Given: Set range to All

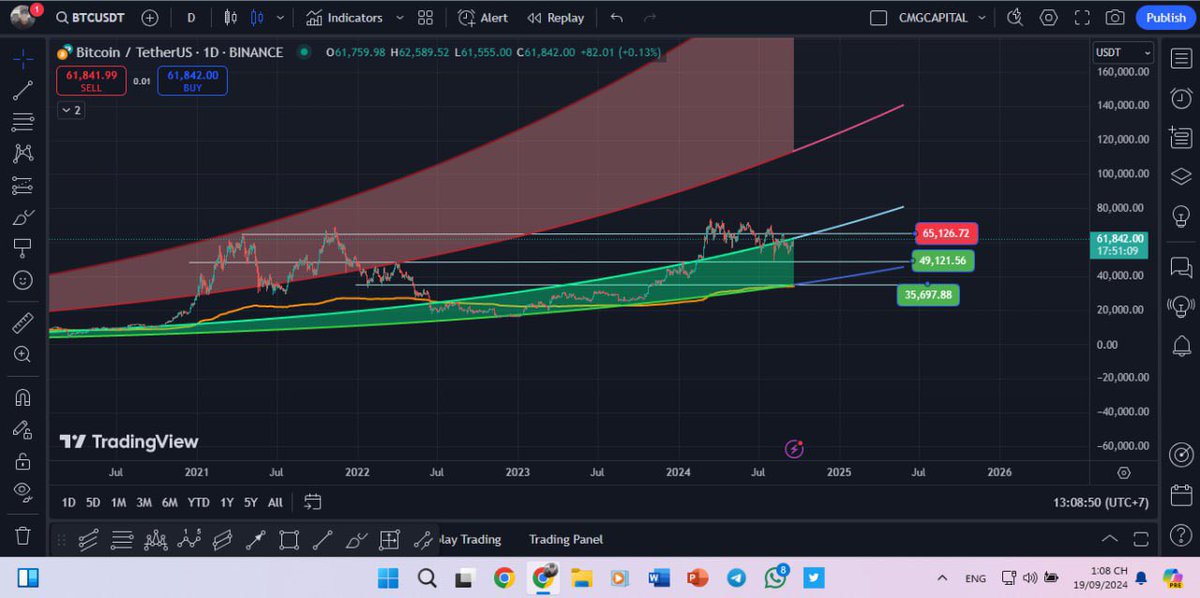Looking at the screenshot, I should click(x=275, y=502).
